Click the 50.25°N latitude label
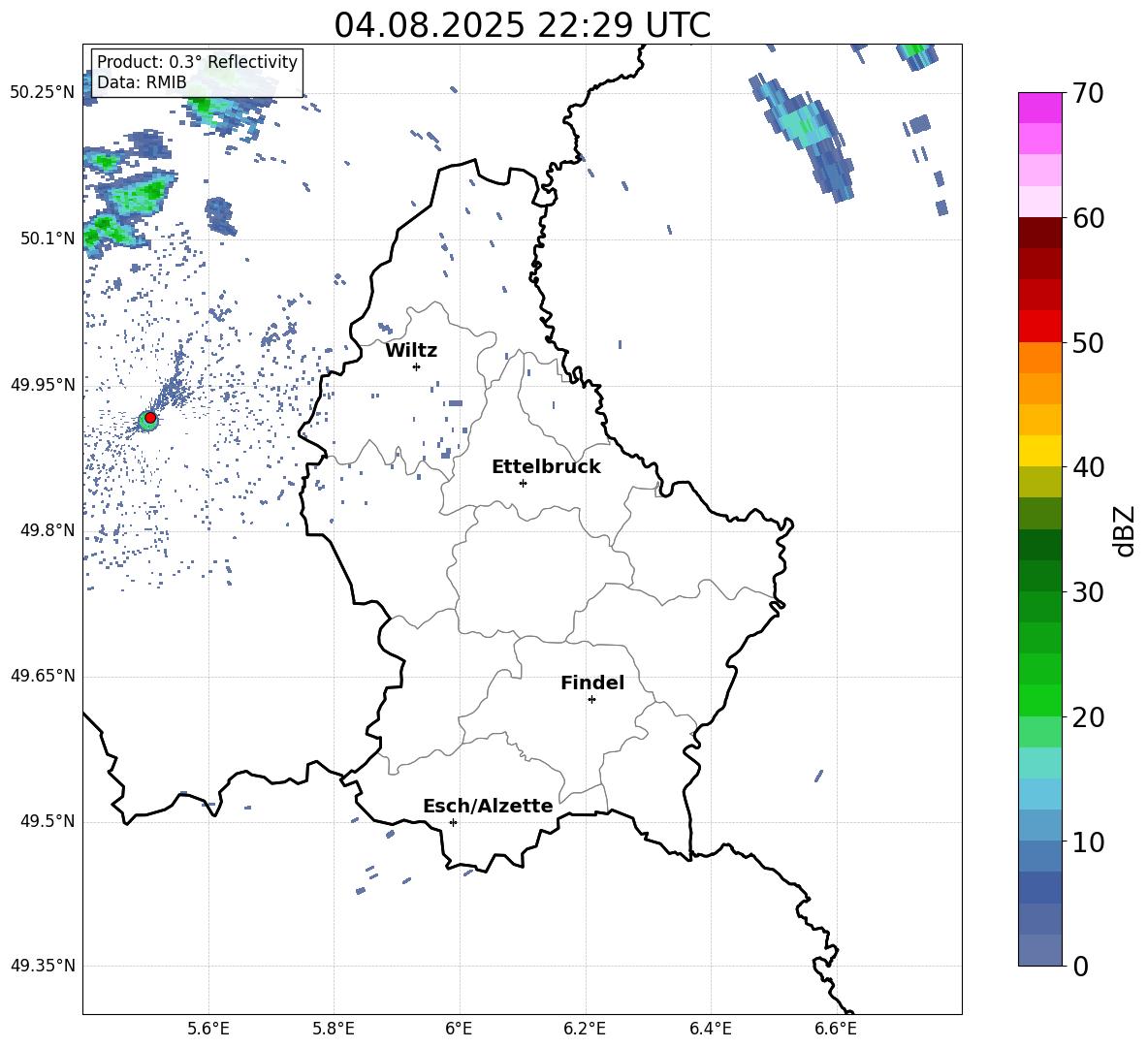 [x=43, y=93]
